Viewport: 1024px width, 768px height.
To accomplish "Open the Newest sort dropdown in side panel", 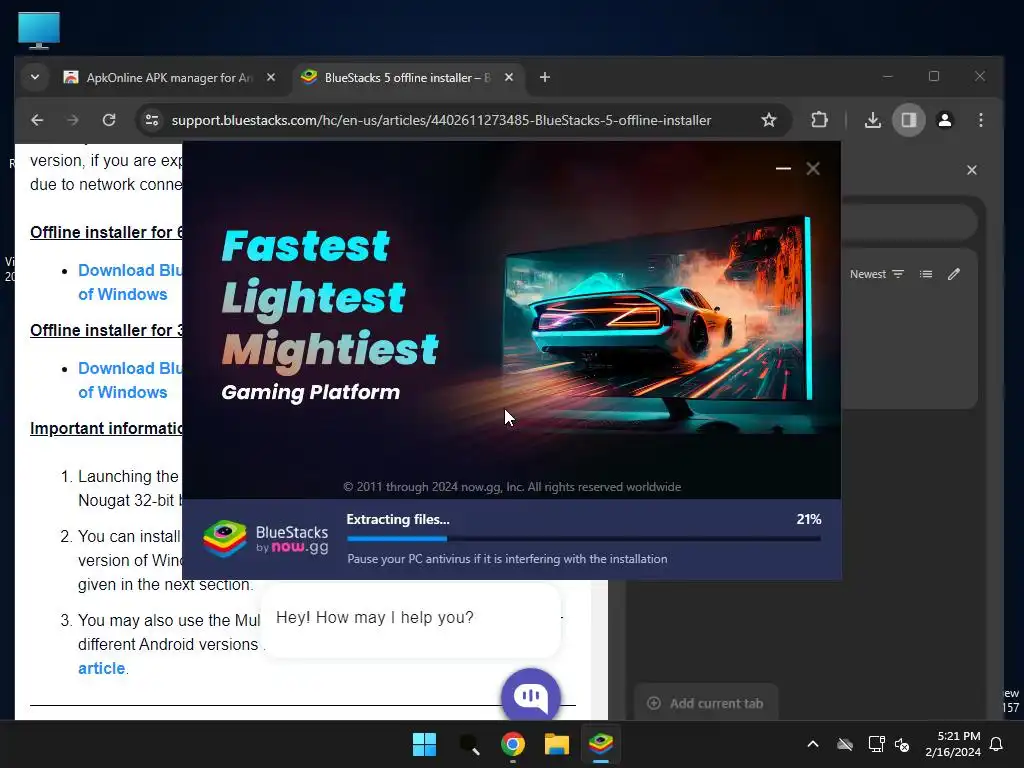I will (x=876, y=274).
